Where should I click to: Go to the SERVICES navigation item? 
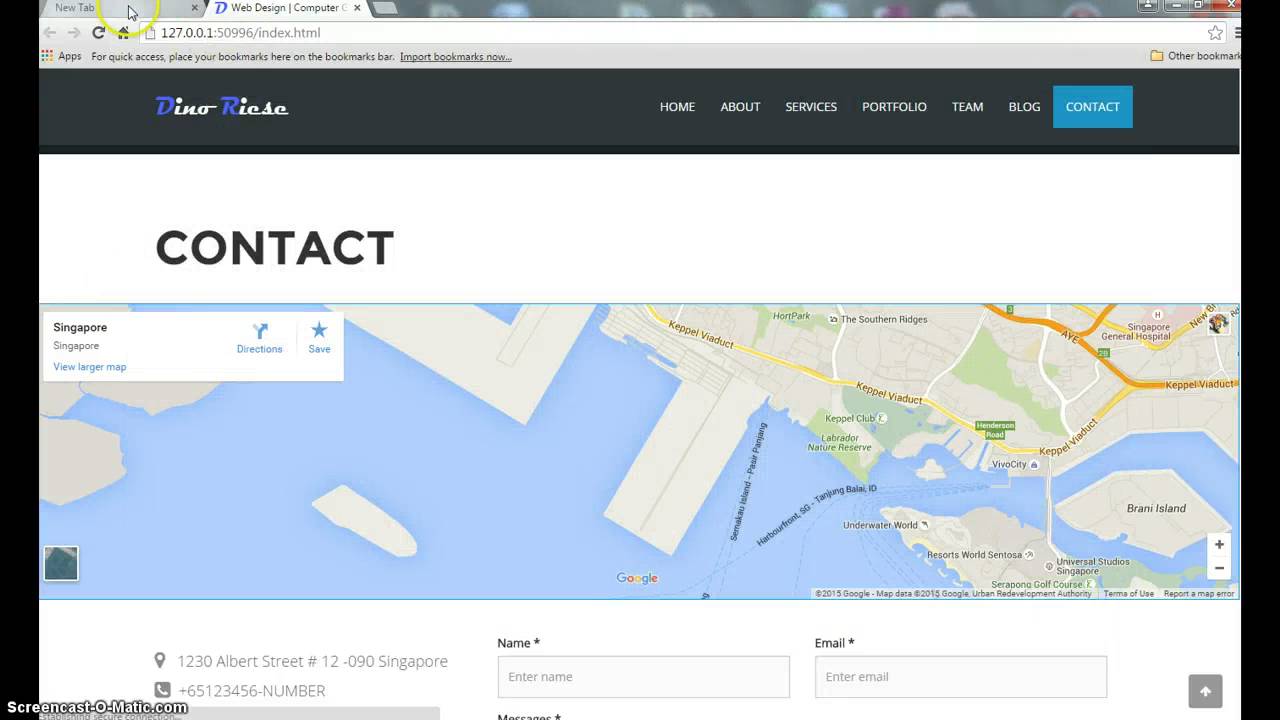(811, 107)
